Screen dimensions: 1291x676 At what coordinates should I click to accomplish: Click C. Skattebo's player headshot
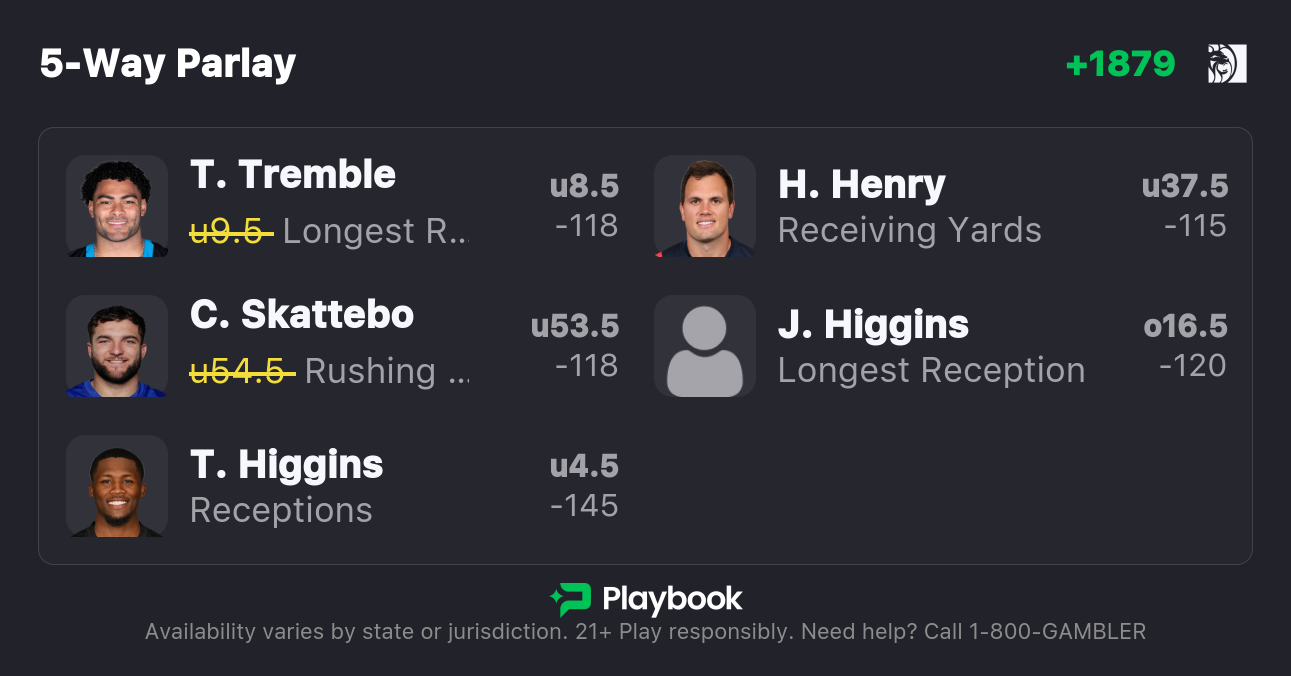pos(117,346)
